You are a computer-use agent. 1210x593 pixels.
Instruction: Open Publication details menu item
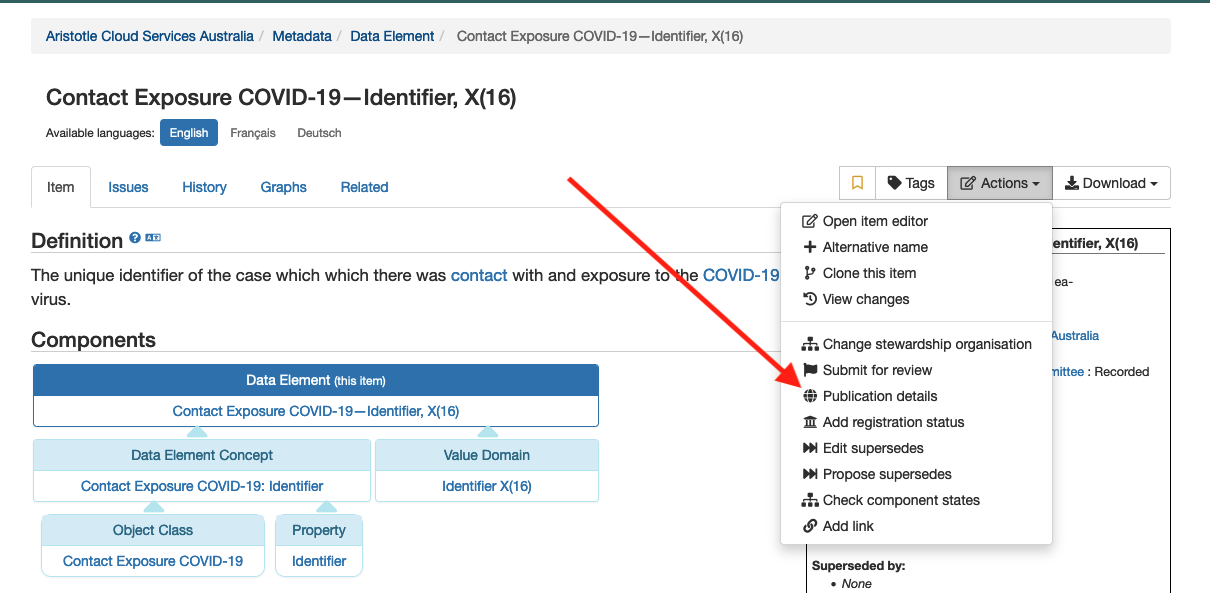(x=880, y=396)
